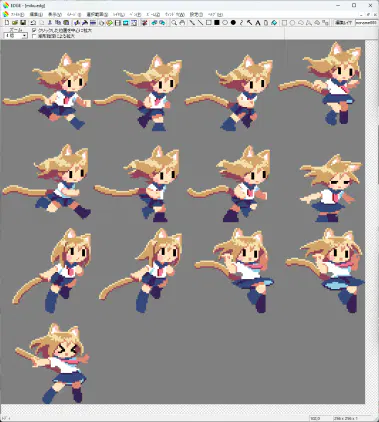Open the settings menu

196,14
